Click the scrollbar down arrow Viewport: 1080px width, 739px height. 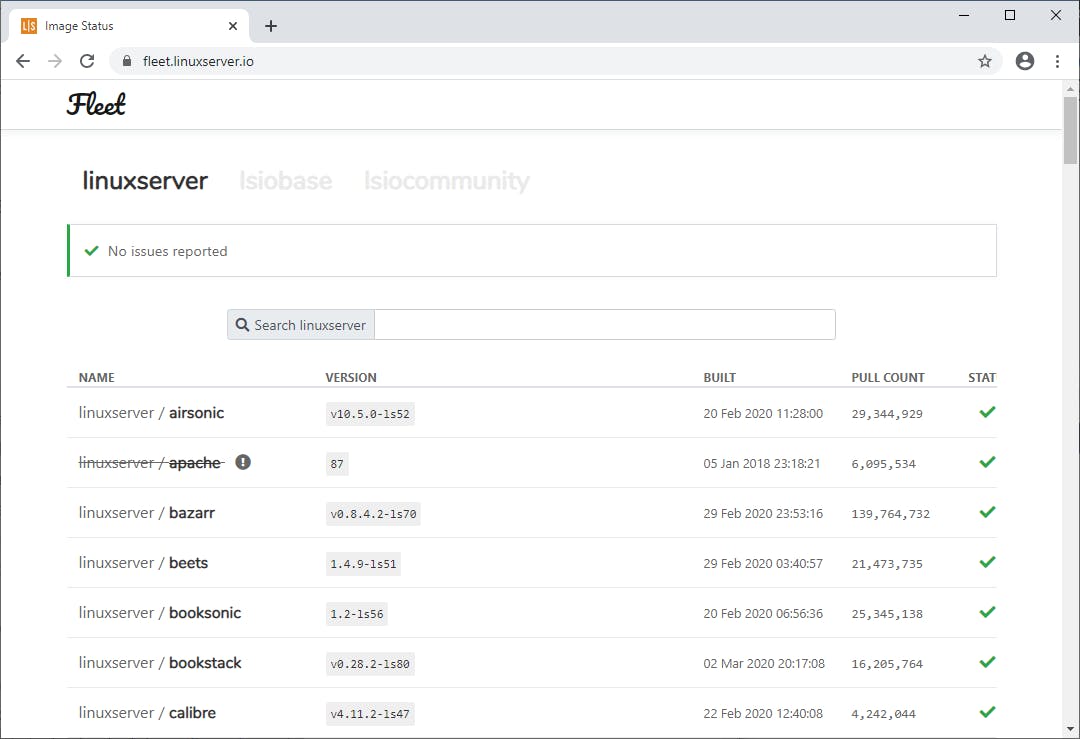(1070, 729)
